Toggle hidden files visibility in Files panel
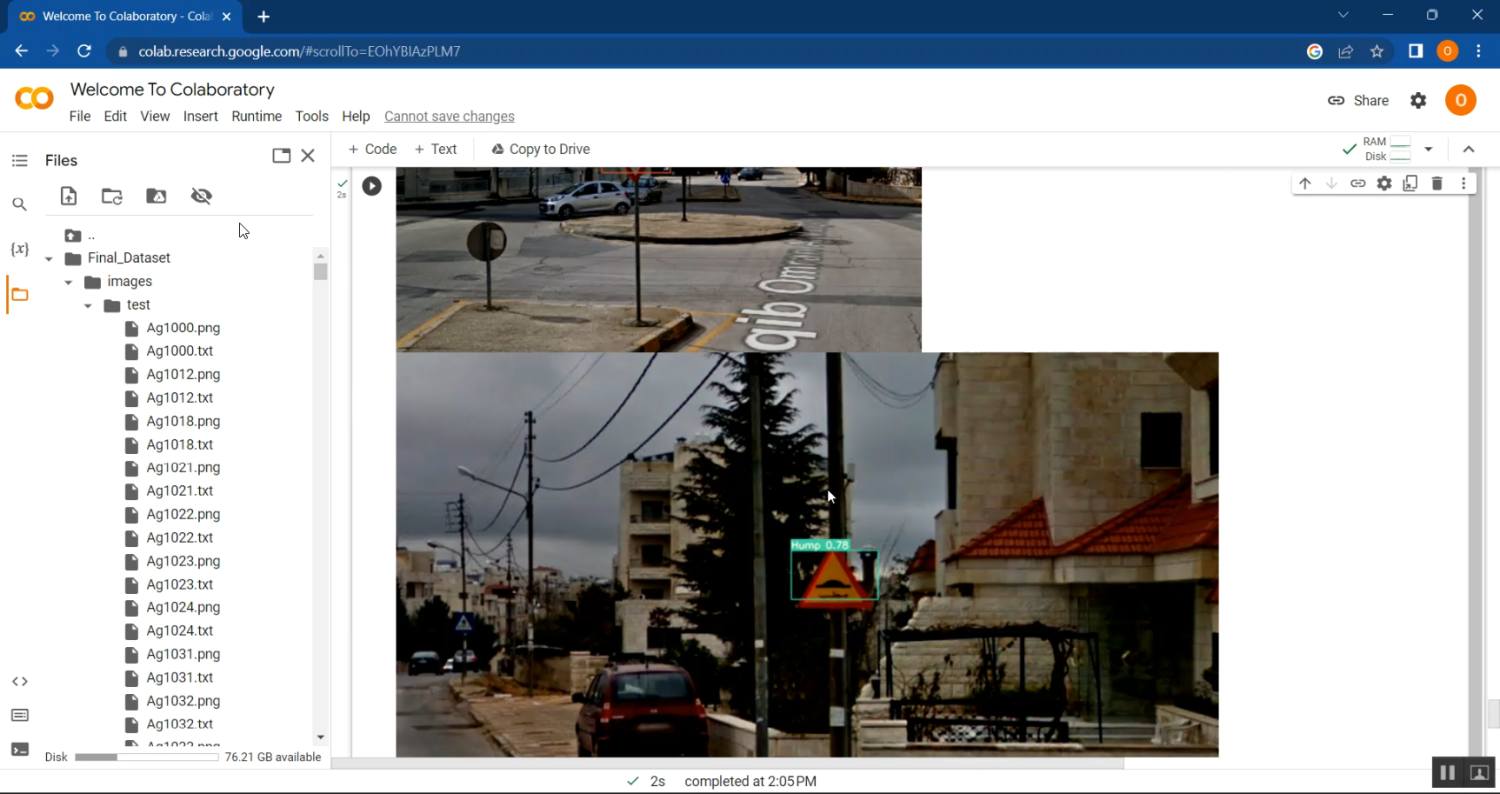 (x=201, y=196)
